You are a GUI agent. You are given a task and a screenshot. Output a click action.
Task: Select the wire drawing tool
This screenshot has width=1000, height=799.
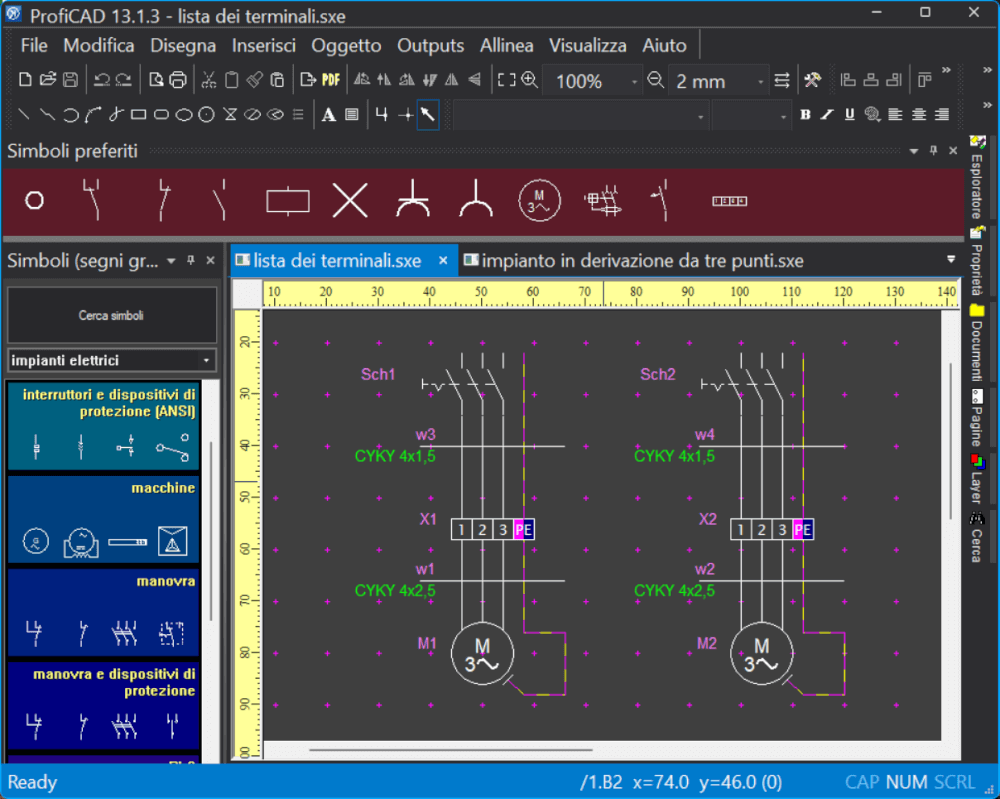pos(382,115)
